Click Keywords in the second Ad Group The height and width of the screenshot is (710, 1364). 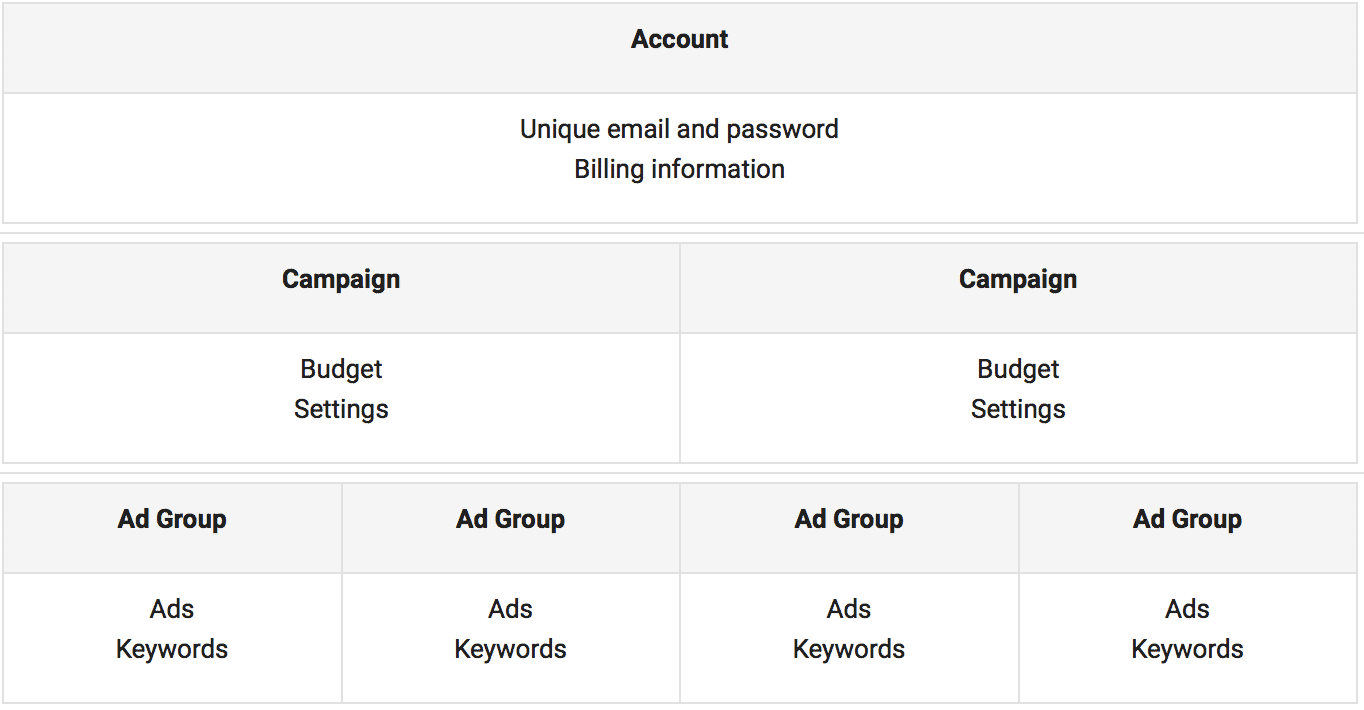coord(511,649)
